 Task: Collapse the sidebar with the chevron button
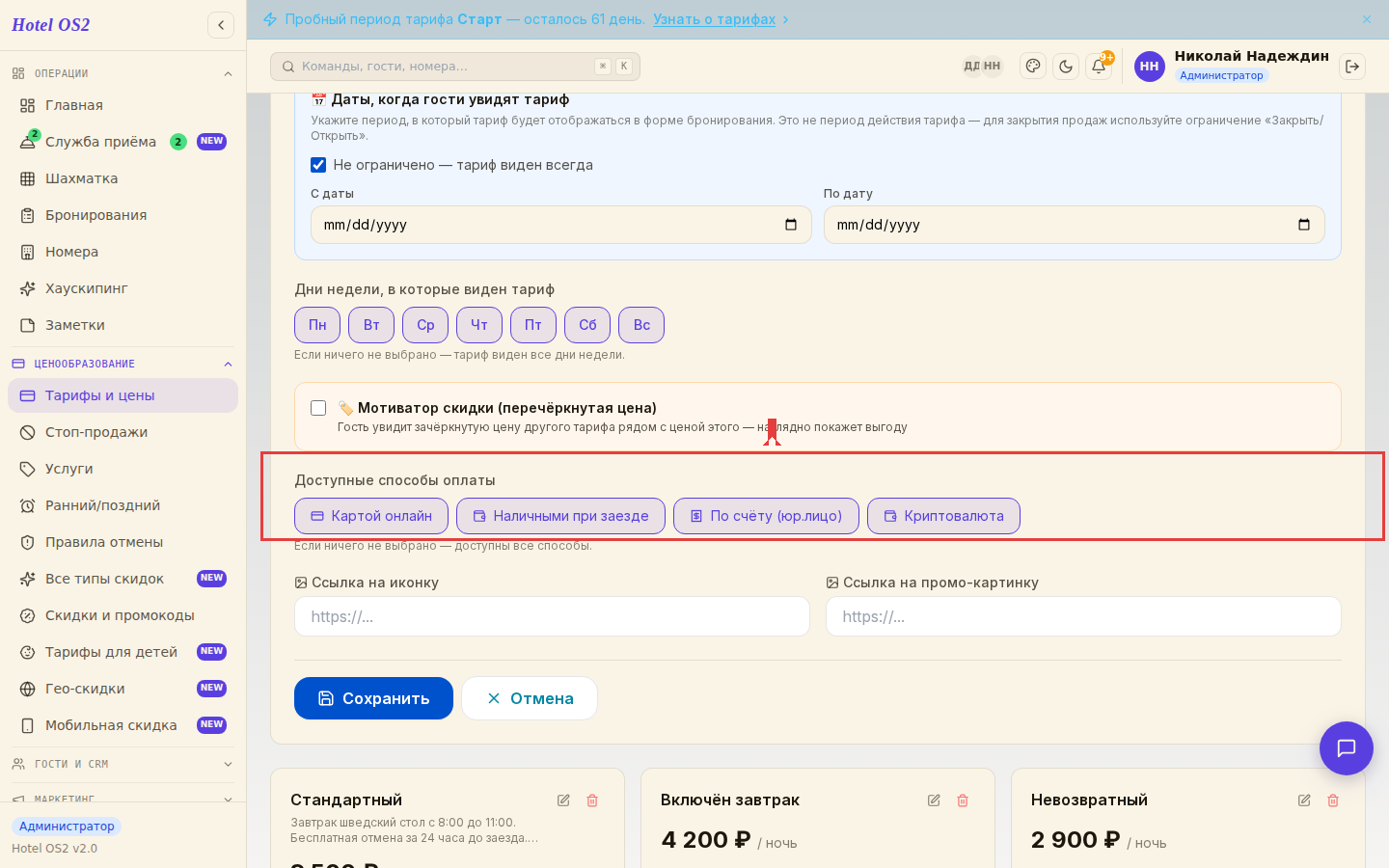pos(221,25)
